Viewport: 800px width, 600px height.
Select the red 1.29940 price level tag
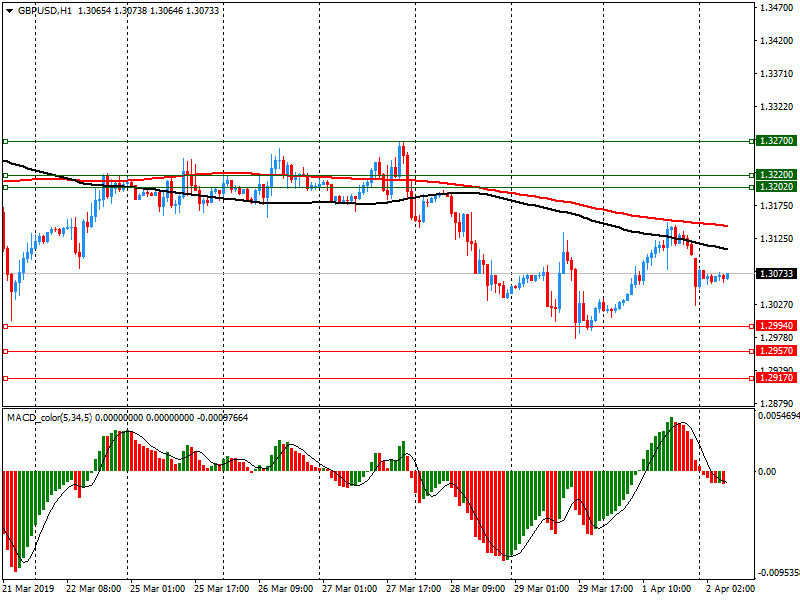pos(776,326)
